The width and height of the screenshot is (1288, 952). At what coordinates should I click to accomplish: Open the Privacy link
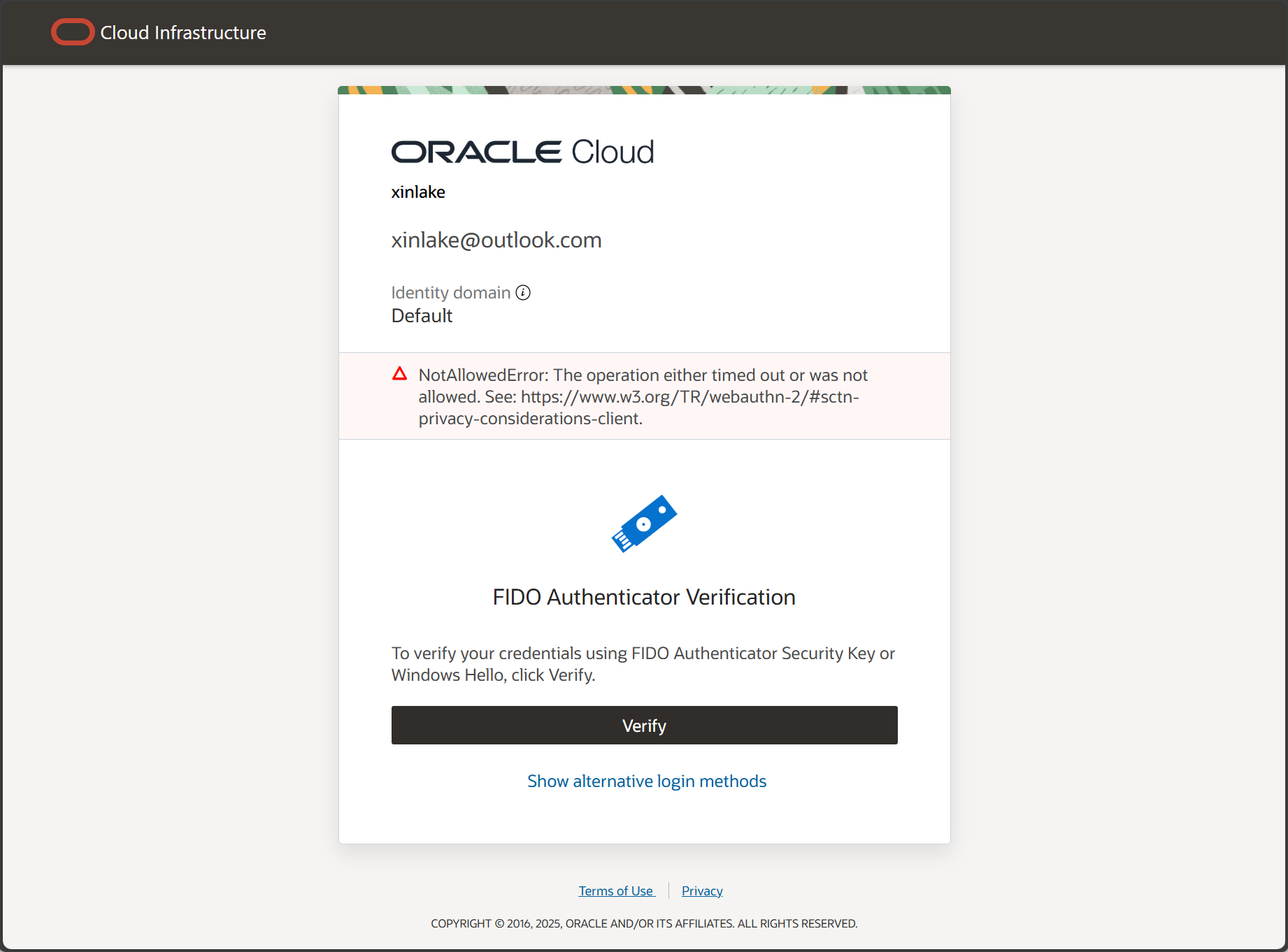(x=702, y=891)
